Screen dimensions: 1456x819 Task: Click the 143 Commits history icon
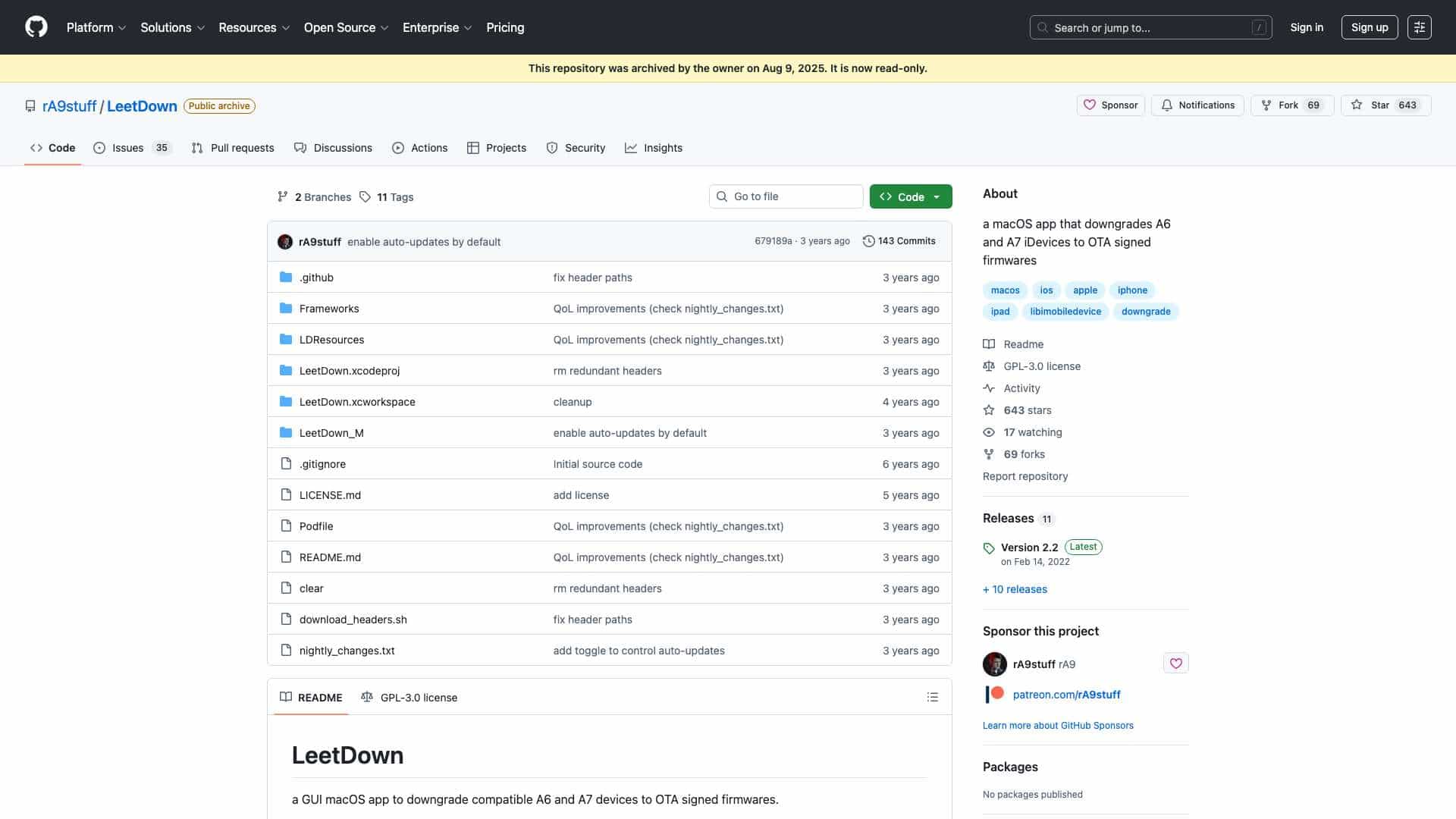tap(868, 241)
